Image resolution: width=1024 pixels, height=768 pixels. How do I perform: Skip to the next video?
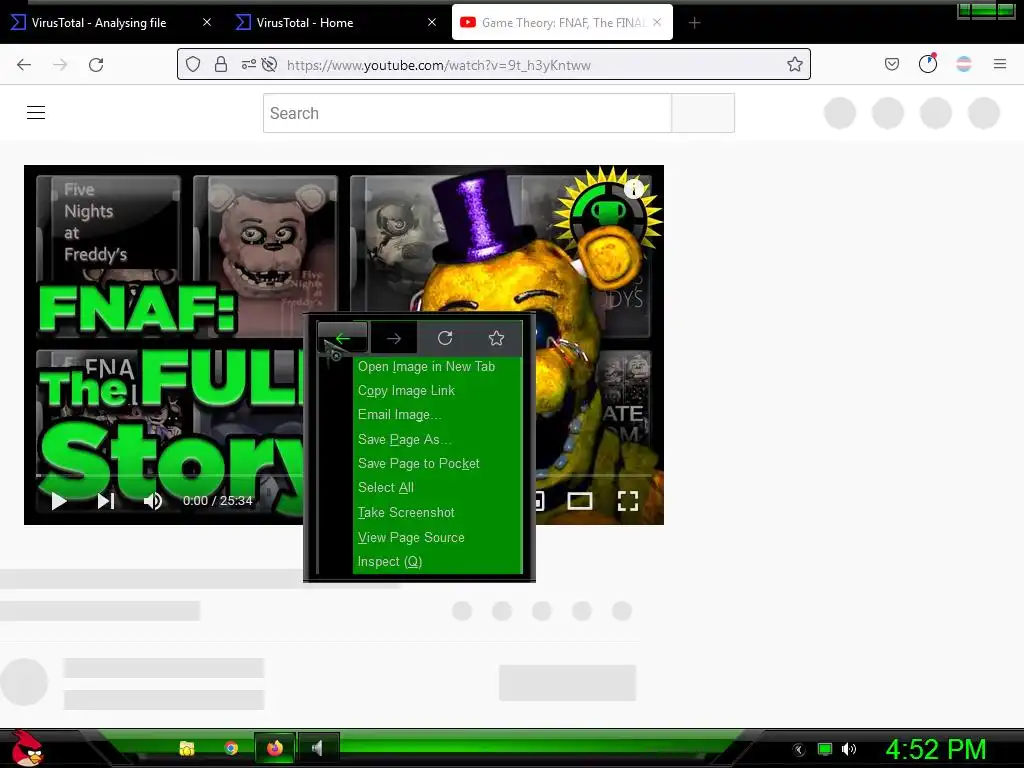click(106, 501)
